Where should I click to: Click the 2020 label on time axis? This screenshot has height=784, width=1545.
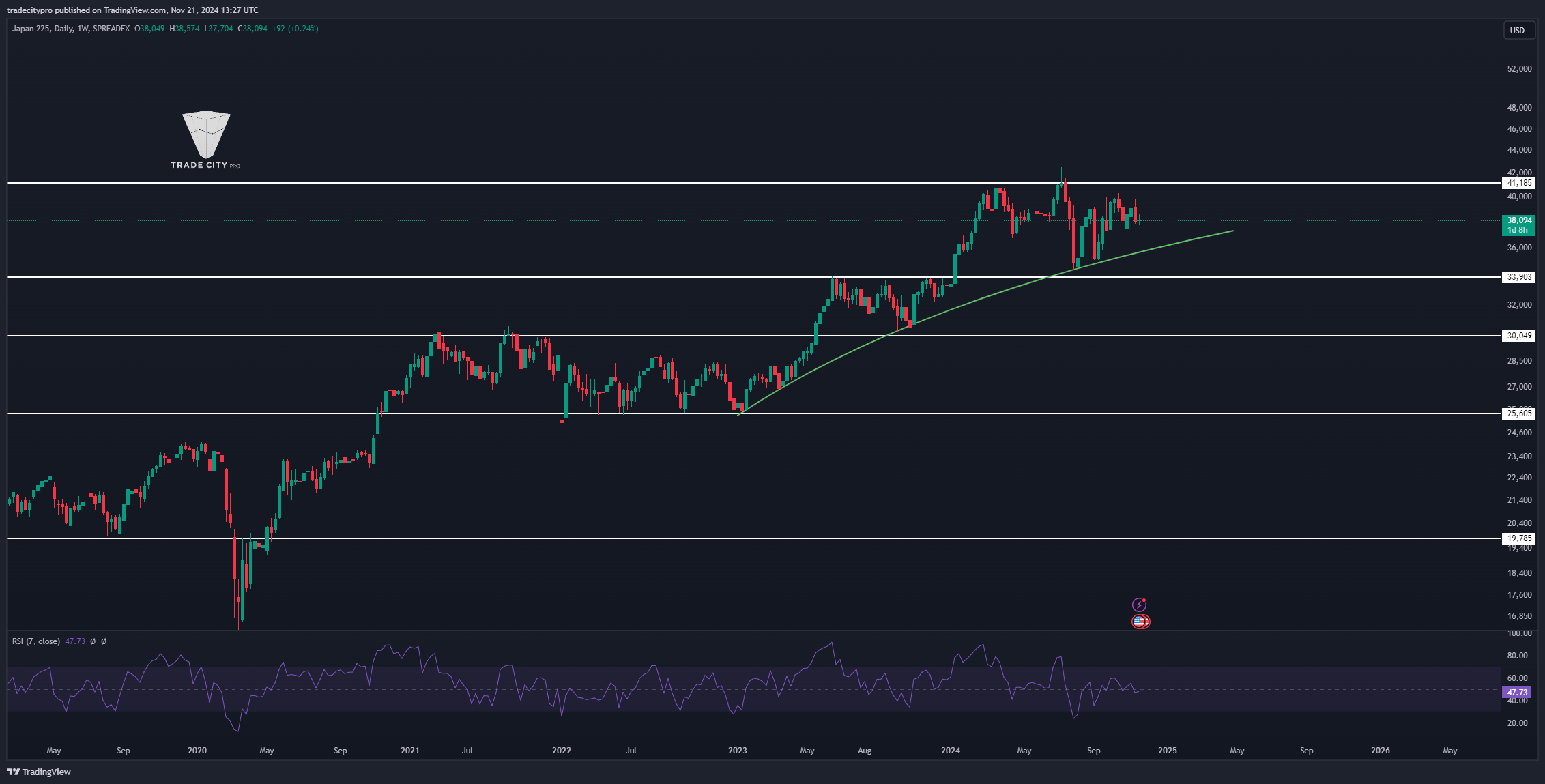pyautogui.click(x=197, y=751)
